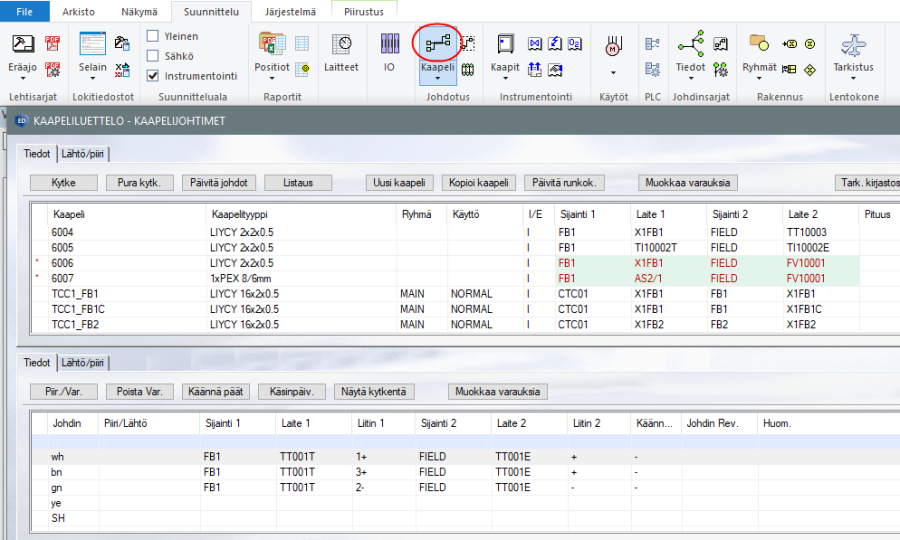Enable the Yleinen checkbox
Screen dimensions: 900x540
pos(153,36)
